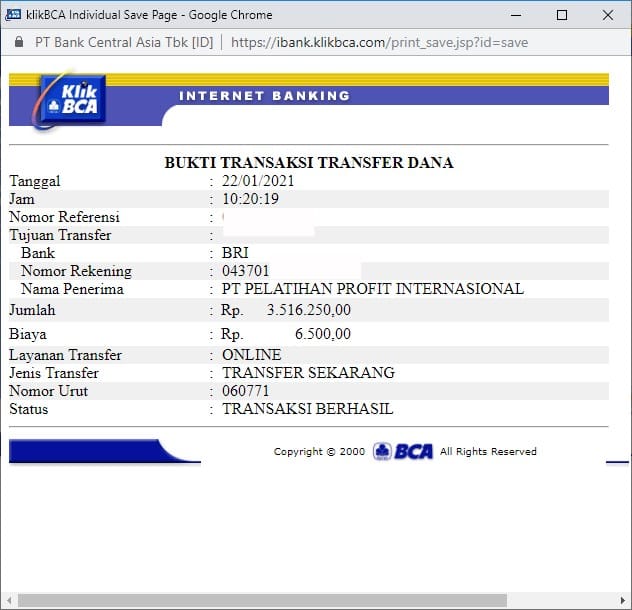Select the ONLINE transfer service value
The width and height of the screenshot is (632, 610).
252,355
